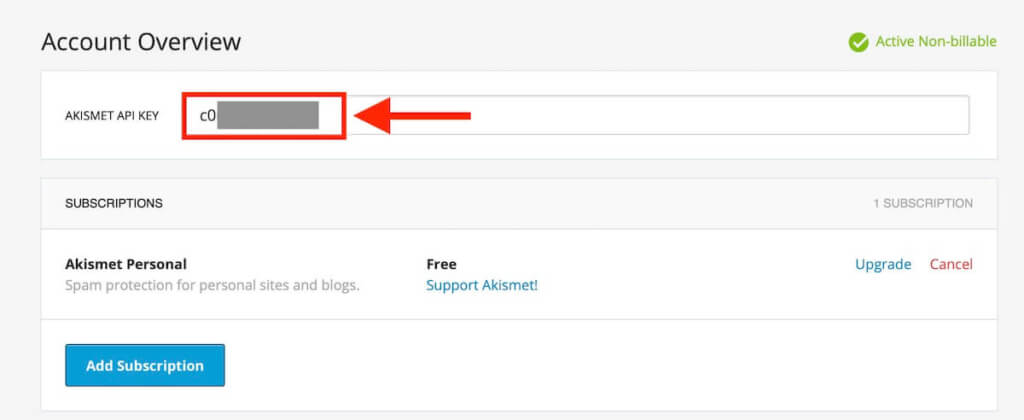Screen dimensions: 1024x420
Task: Open the Support Akismet! link
Action: click(482, 285)
